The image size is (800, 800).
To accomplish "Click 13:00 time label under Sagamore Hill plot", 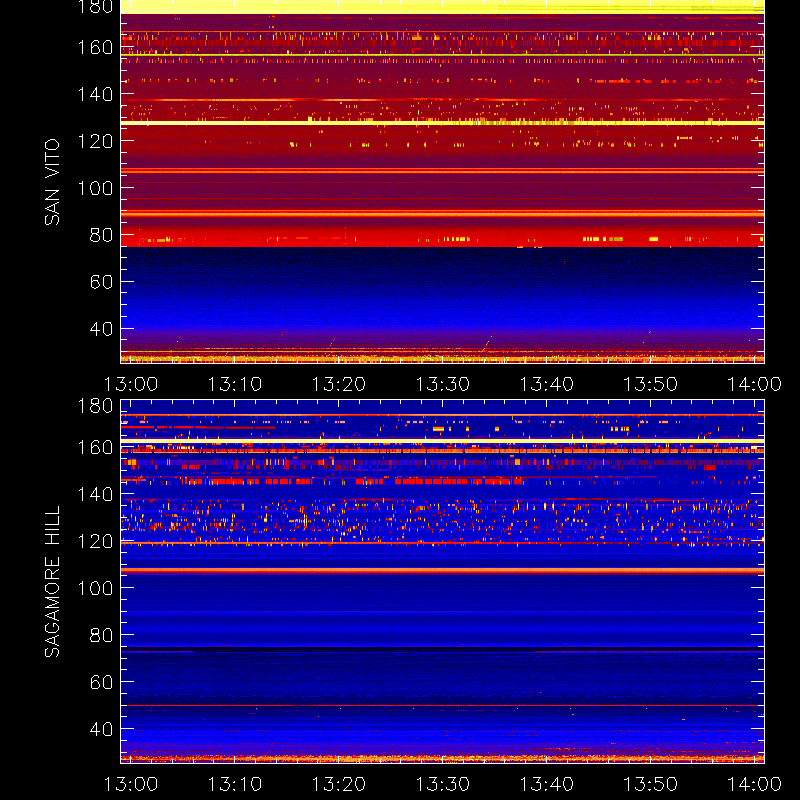I will coord(131,784).
